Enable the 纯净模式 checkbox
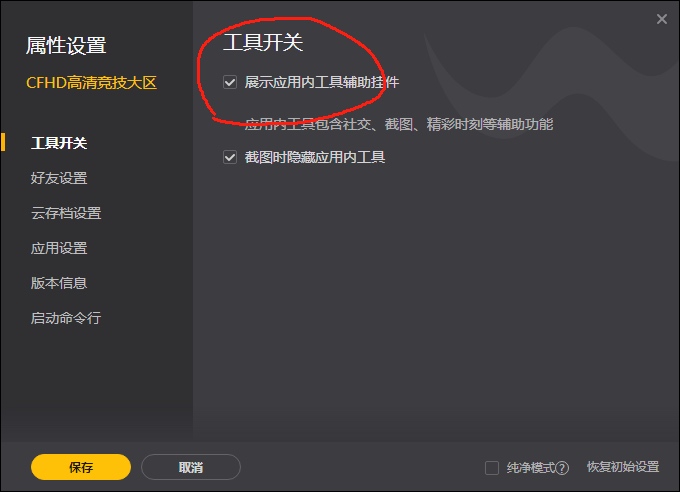The width and height of the screenshot is (680, 492). tap(492, 468)
